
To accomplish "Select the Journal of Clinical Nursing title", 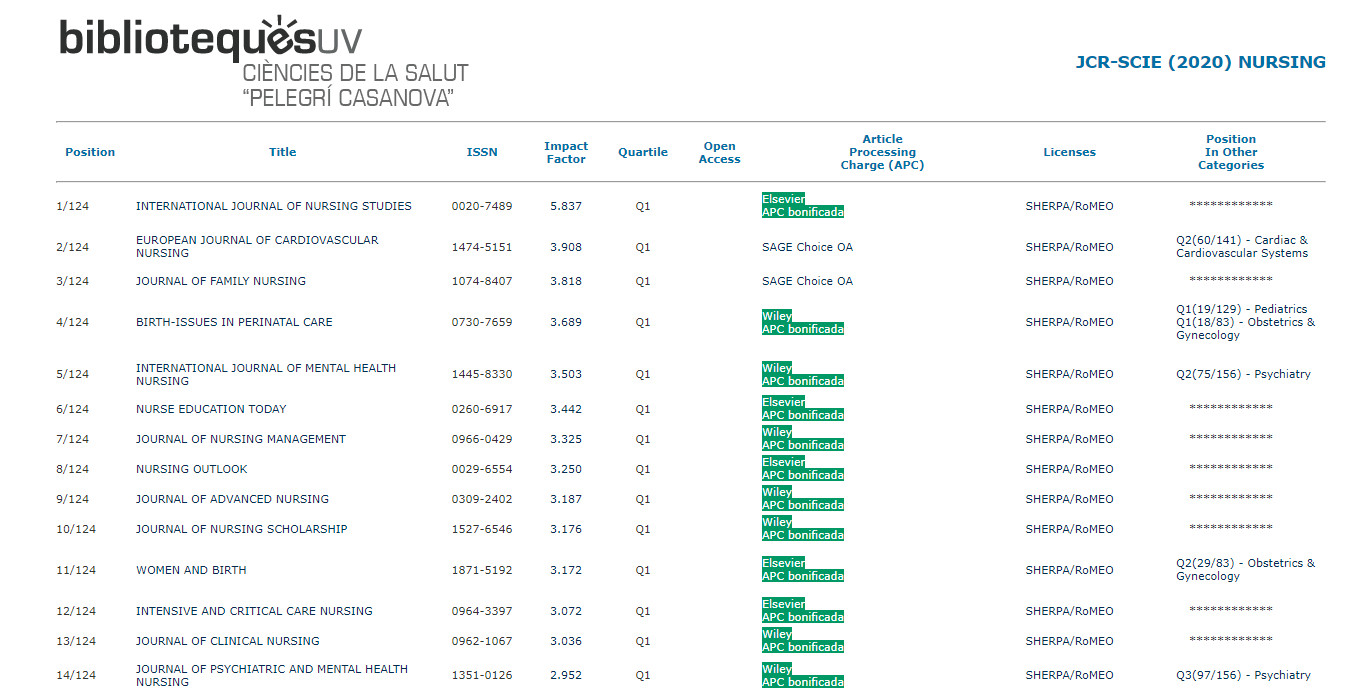I will click(227, 641).
